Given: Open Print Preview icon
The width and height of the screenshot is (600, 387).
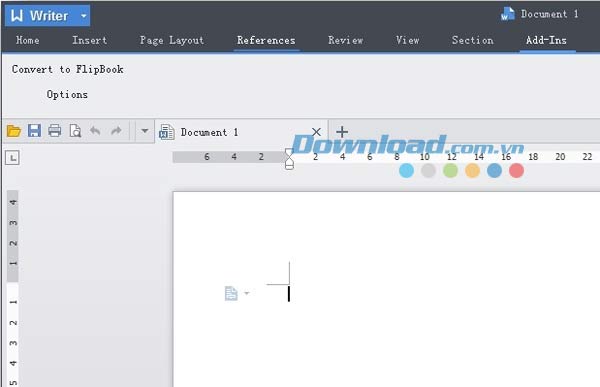Looking at the screenshot, I should (75, 131).
